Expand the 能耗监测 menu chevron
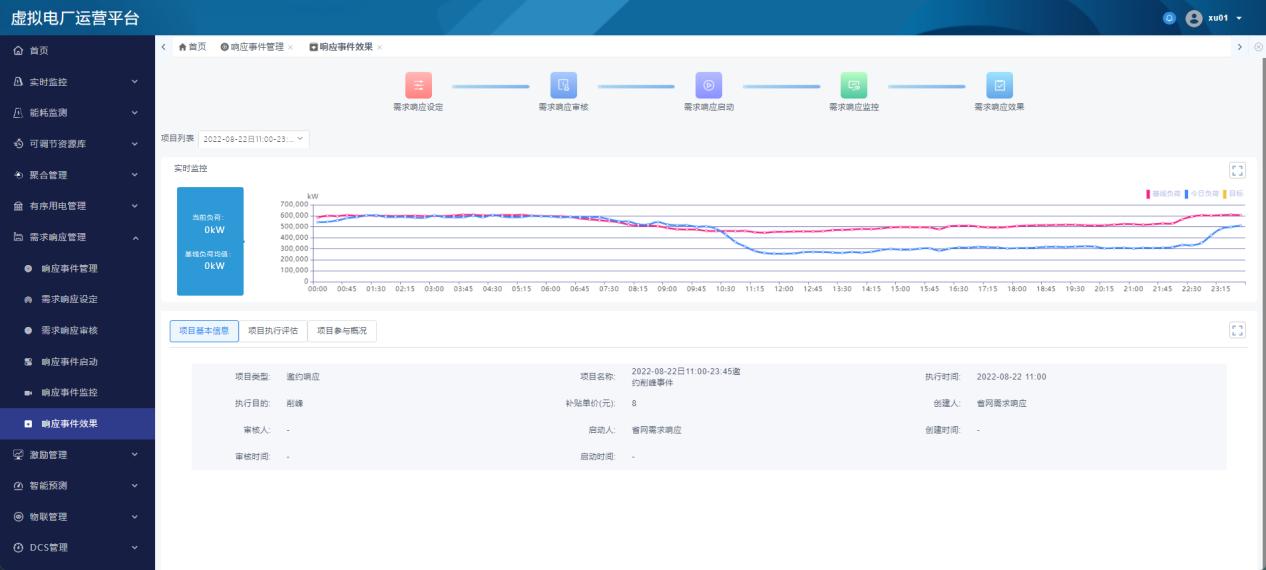This screenshot has width=1266, height=570. [x=135, y=113]
